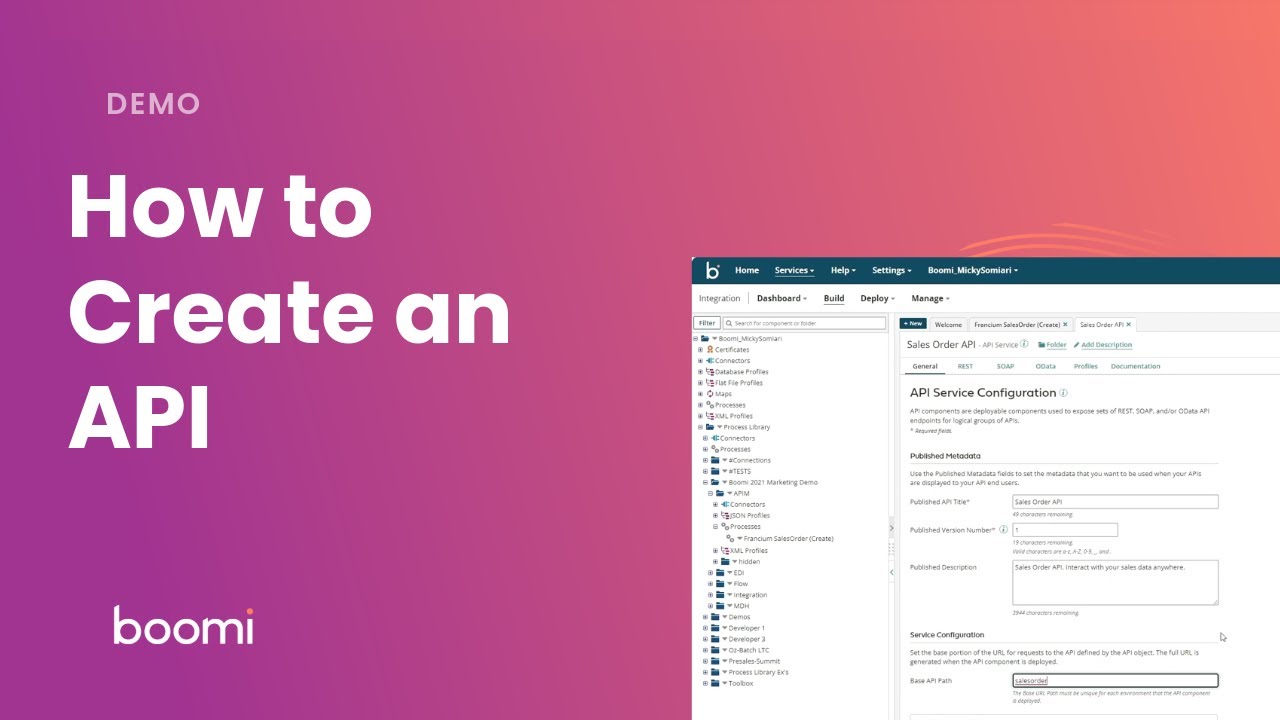Image resolution: width=1280 pixels, height=720 pixels.
Task: Select the General tab
Action: (925, 366)
